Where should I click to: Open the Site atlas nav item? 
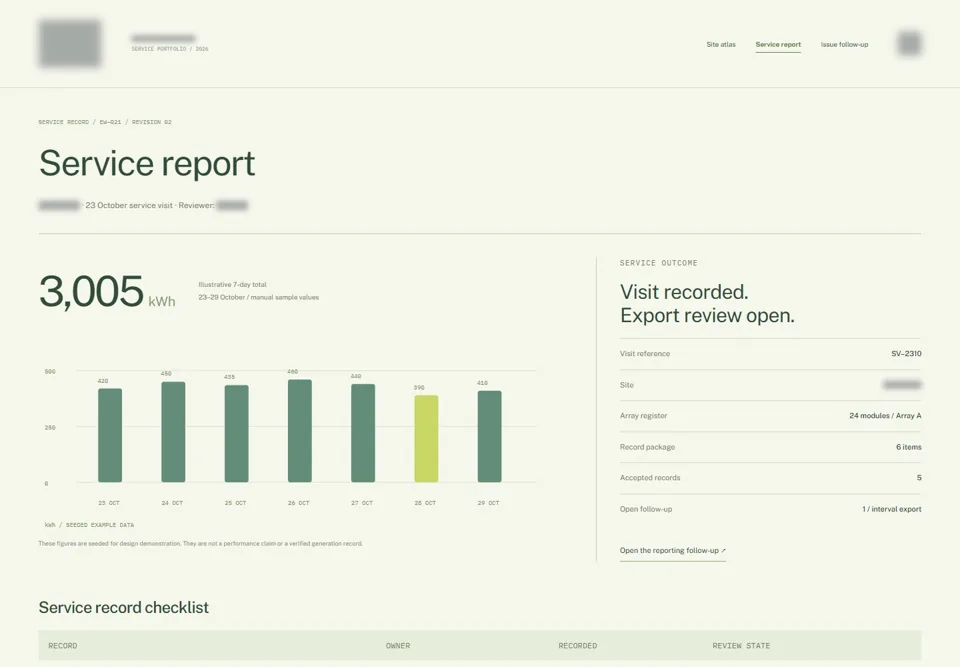tap(721, 45)
